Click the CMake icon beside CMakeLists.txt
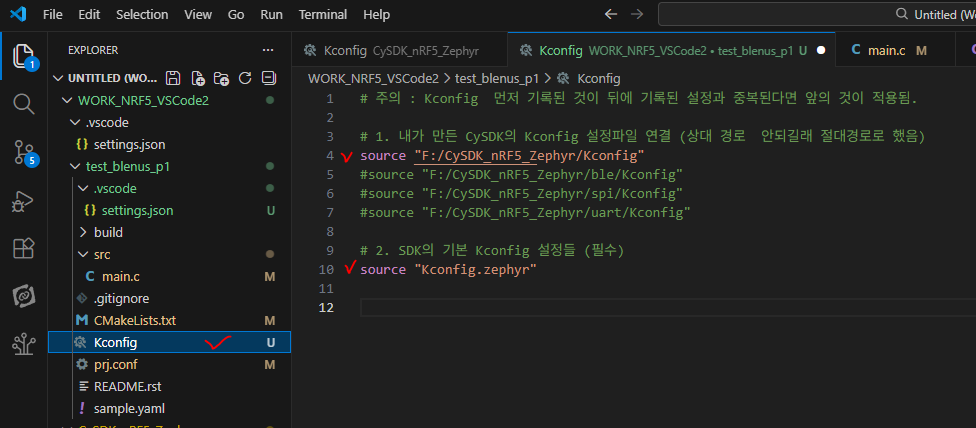This screenshot has height=428, width=976. (x=81, y=321)
